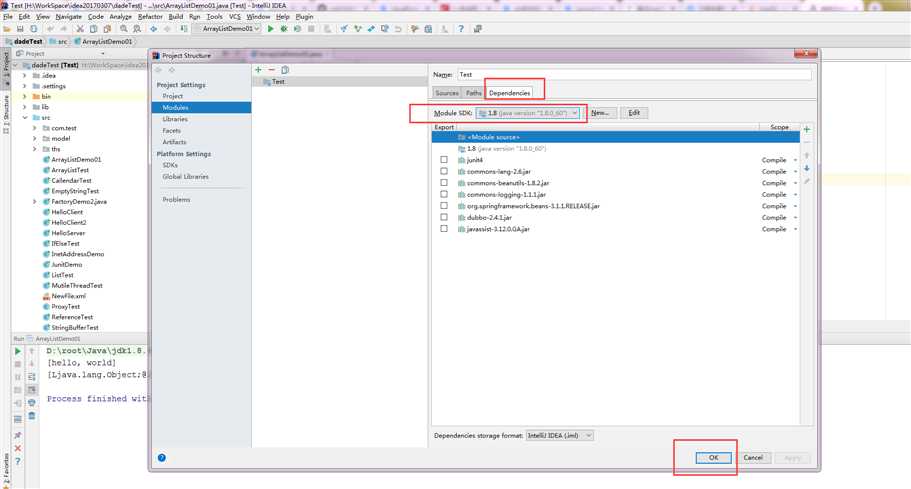Click the OK button

713,458
